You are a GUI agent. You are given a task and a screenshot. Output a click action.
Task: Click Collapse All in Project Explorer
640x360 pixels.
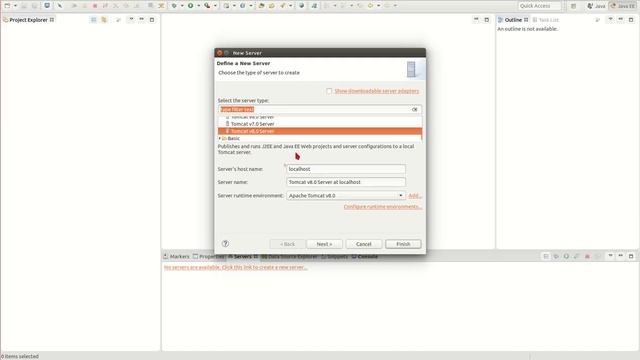pyautogui.click(x=93, y=20)
